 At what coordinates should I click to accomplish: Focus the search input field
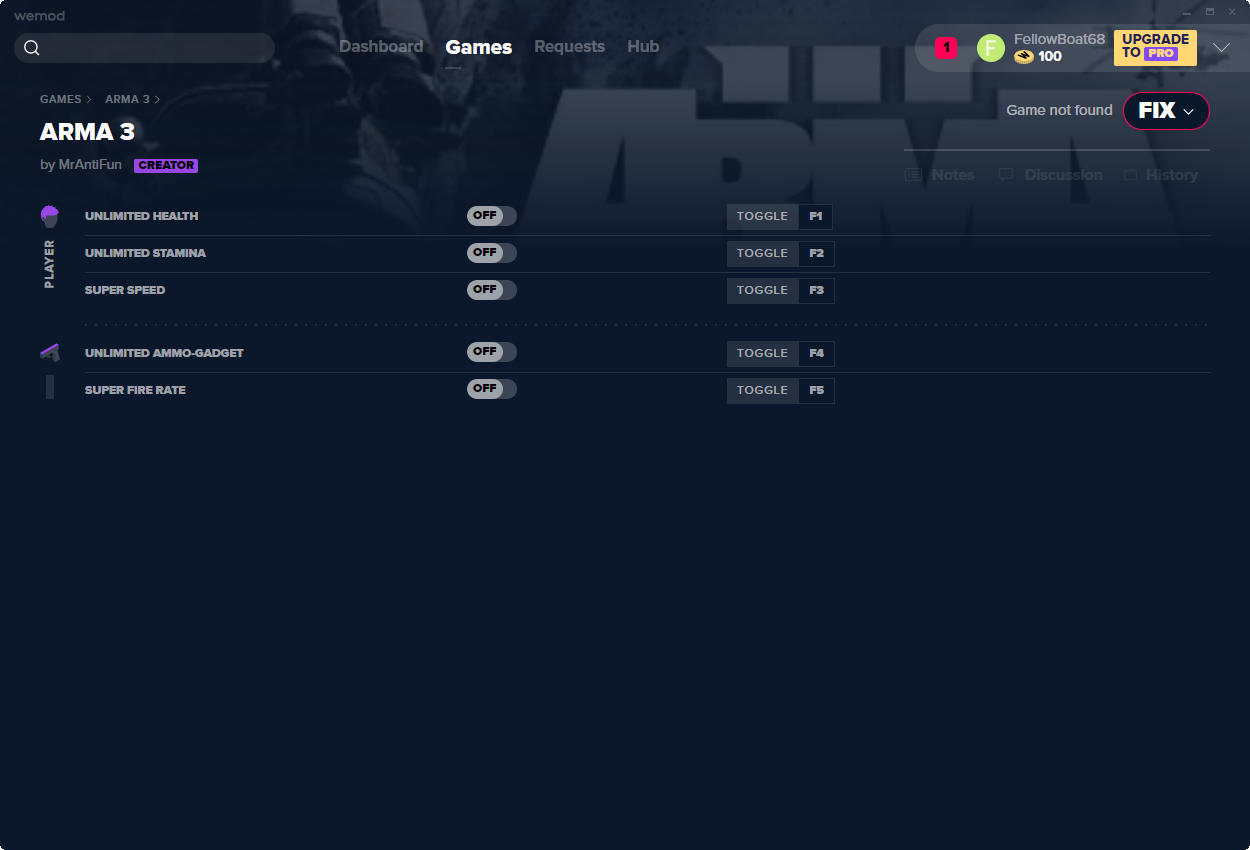click(155, 48)
